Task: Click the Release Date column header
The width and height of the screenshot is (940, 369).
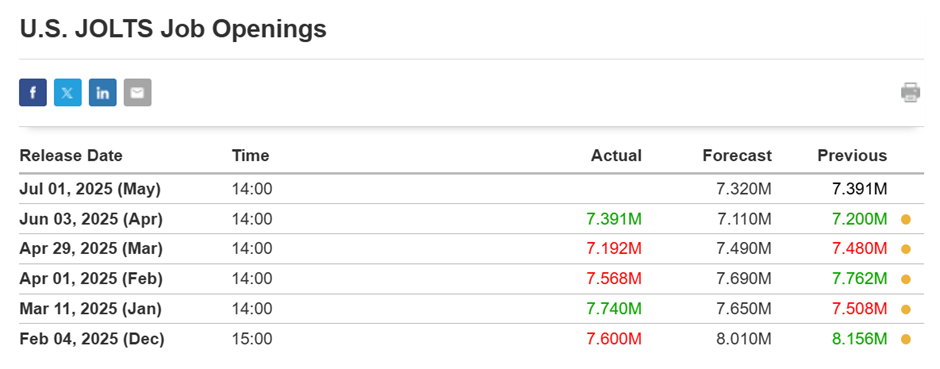Action: click(71, 156)
